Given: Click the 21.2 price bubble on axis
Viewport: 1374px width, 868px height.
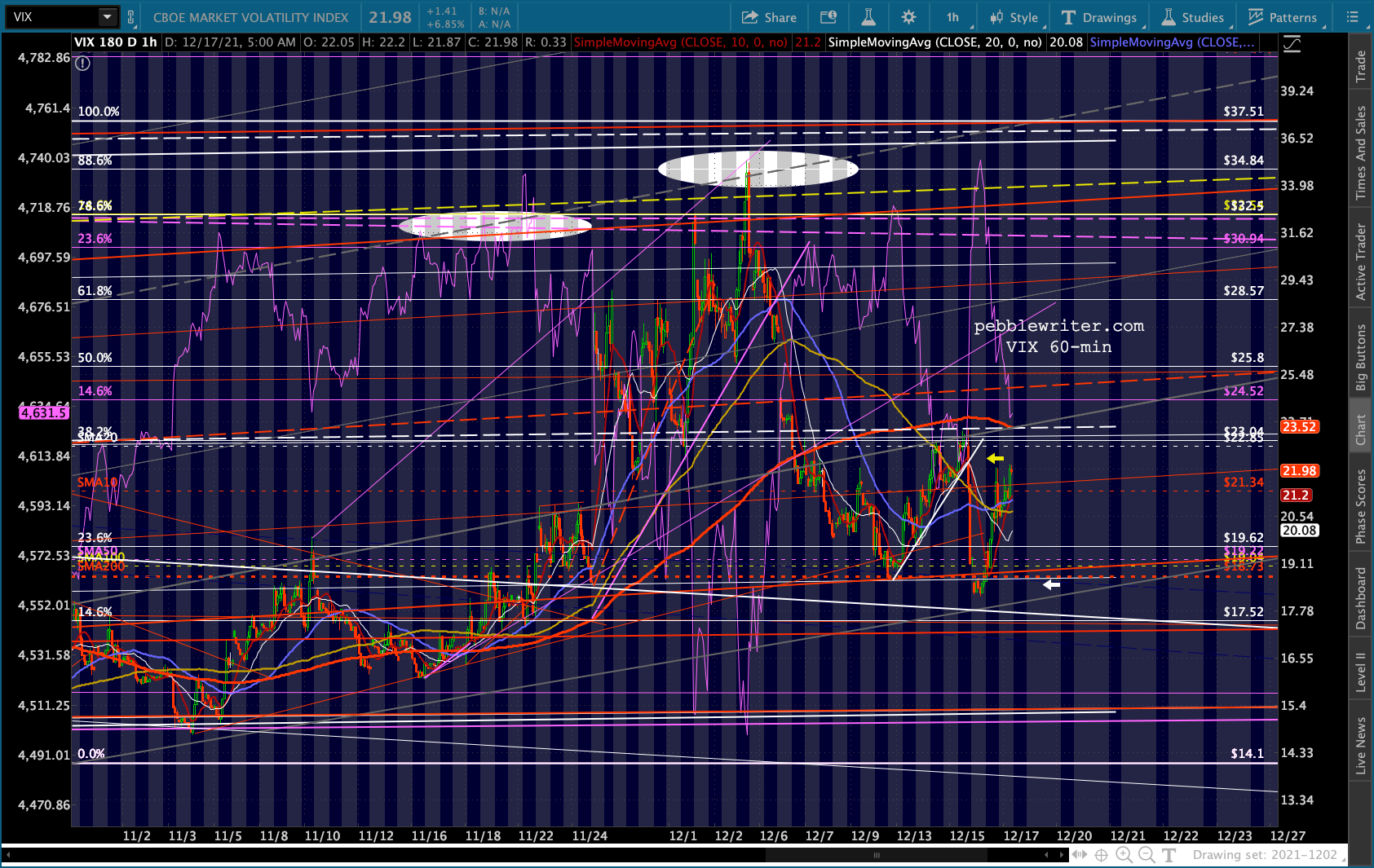Looking at the screenshot, I should pos(1296,496).
